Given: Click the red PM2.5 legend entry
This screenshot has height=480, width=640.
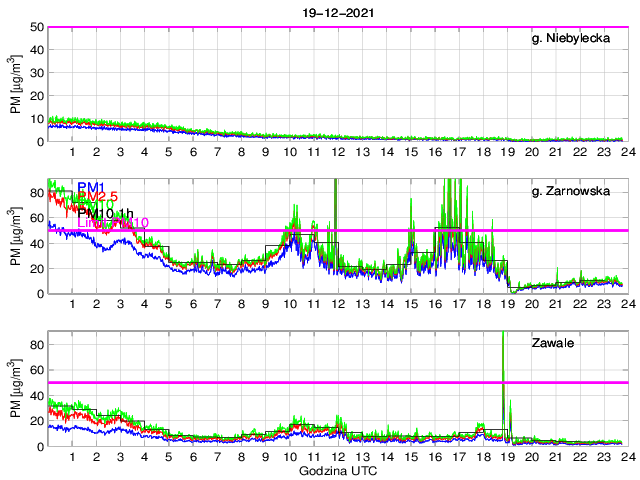Looking at the screenshot, I should coord(98,196).
